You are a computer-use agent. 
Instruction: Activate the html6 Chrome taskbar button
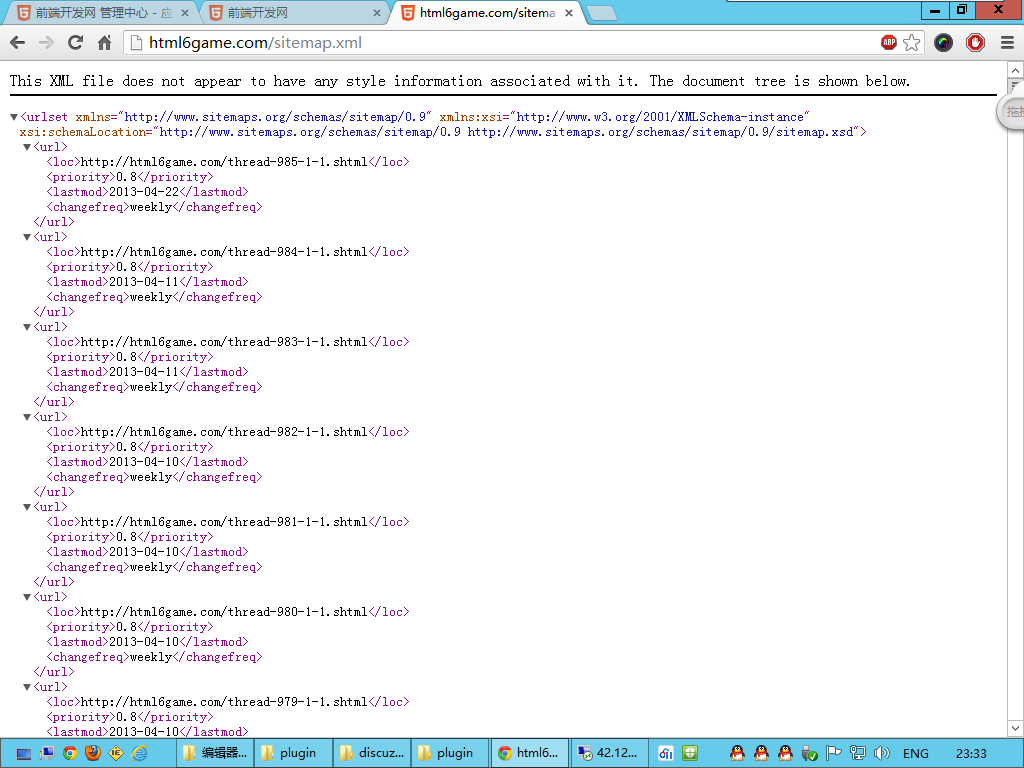[530, 754]
